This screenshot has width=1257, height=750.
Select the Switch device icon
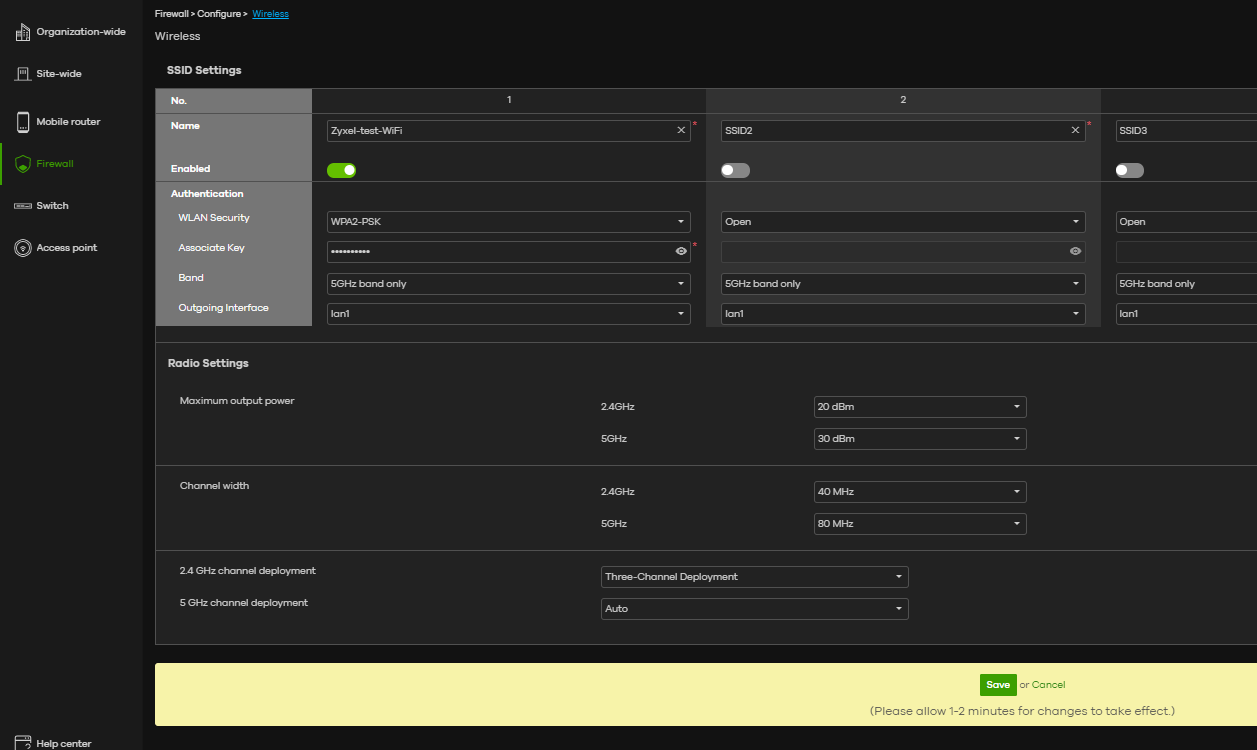pos(23,206)
